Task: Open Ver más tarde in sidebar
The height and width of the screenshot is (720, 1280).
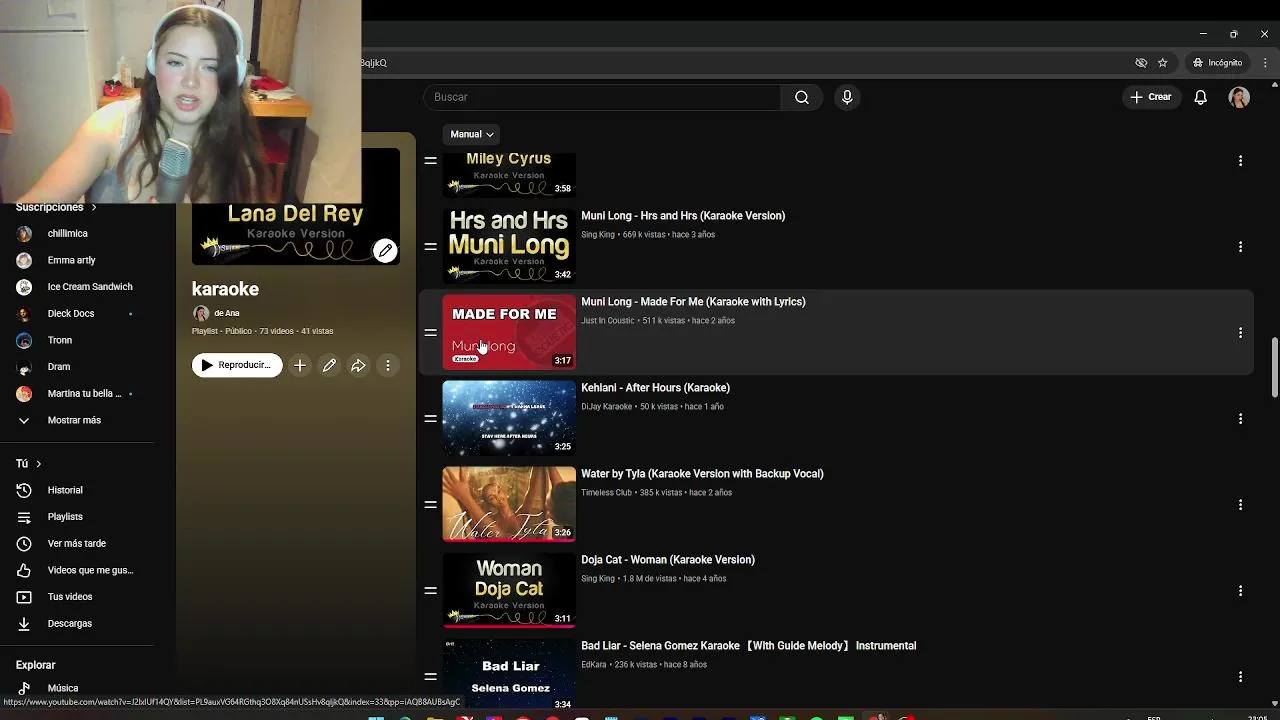Action: (77, 543)
